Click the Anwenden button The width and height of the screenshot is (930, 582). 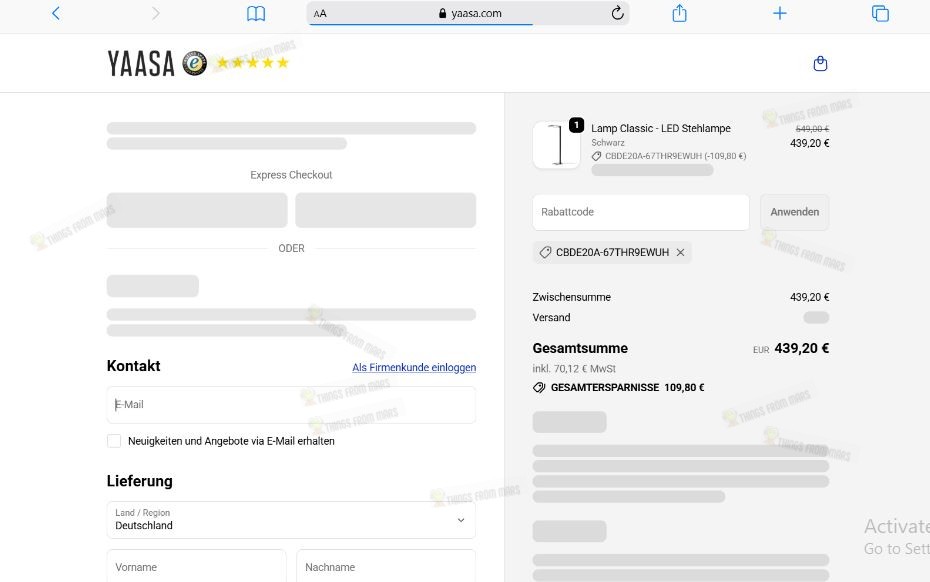(795, 212)
